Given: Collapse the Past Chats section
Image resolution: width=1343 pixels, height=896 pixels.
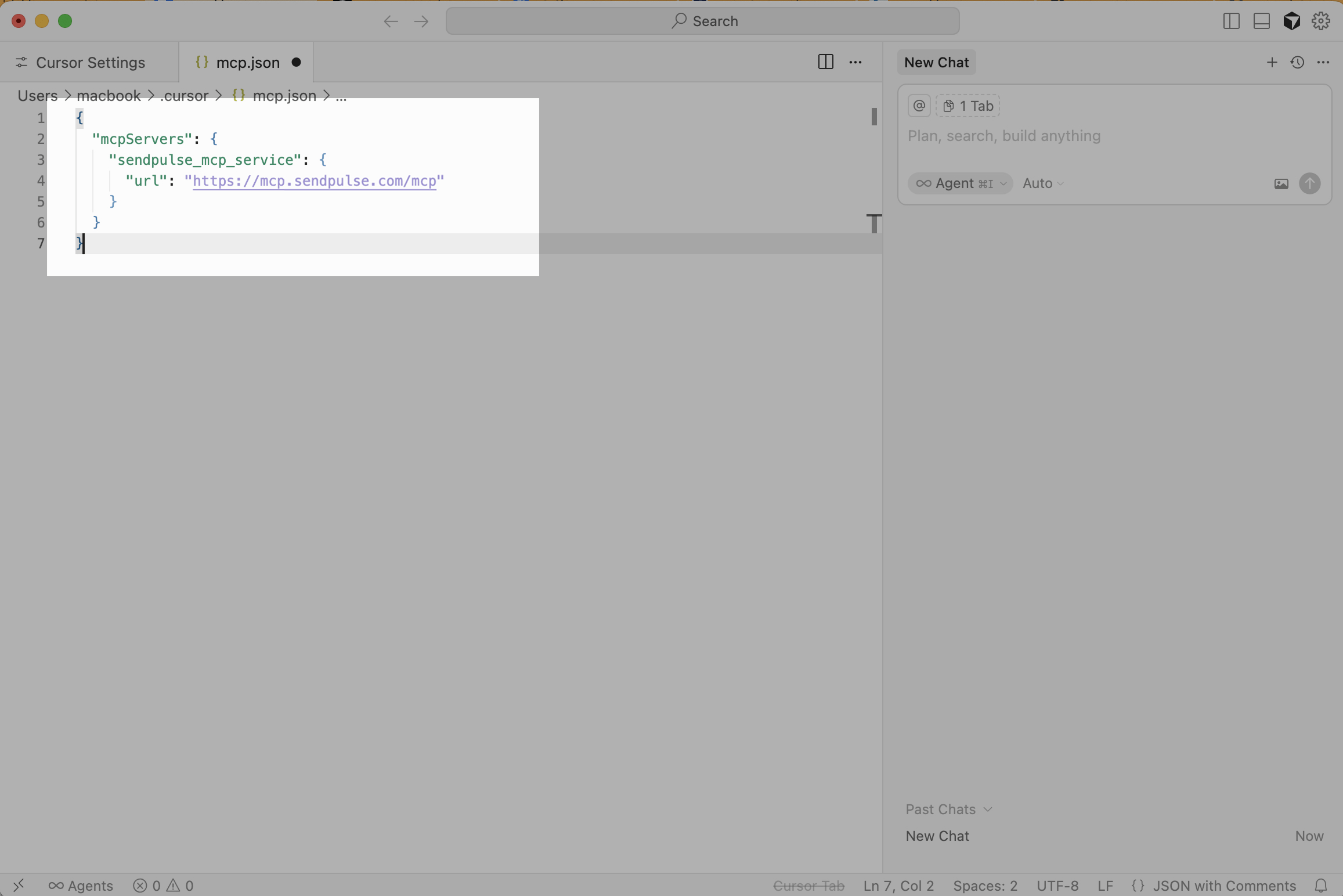Looking at the screenshot, I should click(x=948, y=809).
